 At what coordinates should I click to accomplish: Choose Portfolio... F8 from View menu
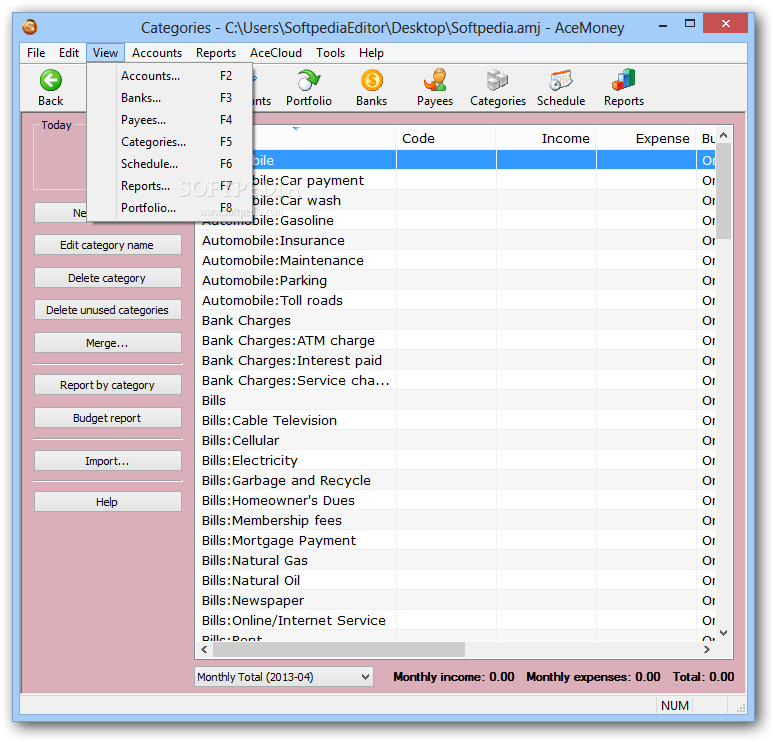coord(170,208)
